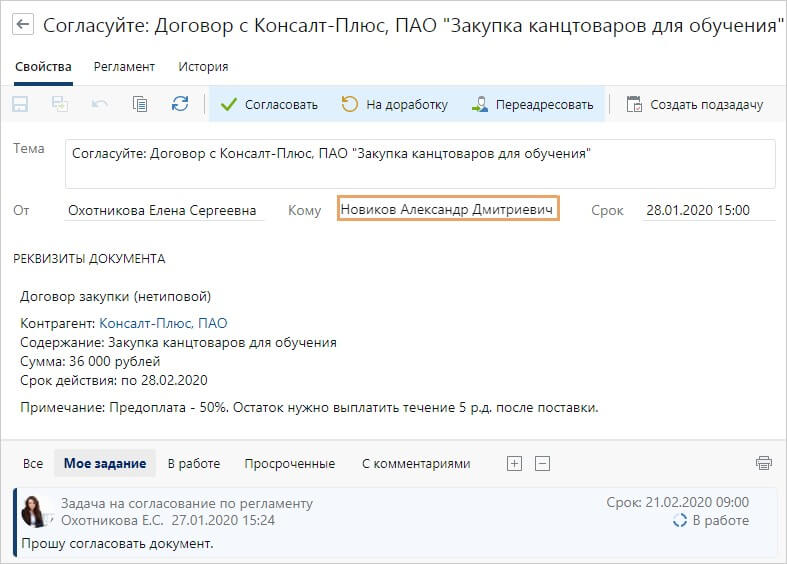This screenshot has height=564, width=787.
Task: Click text Срок действия: по 28.02.2020
Action: 114,380
